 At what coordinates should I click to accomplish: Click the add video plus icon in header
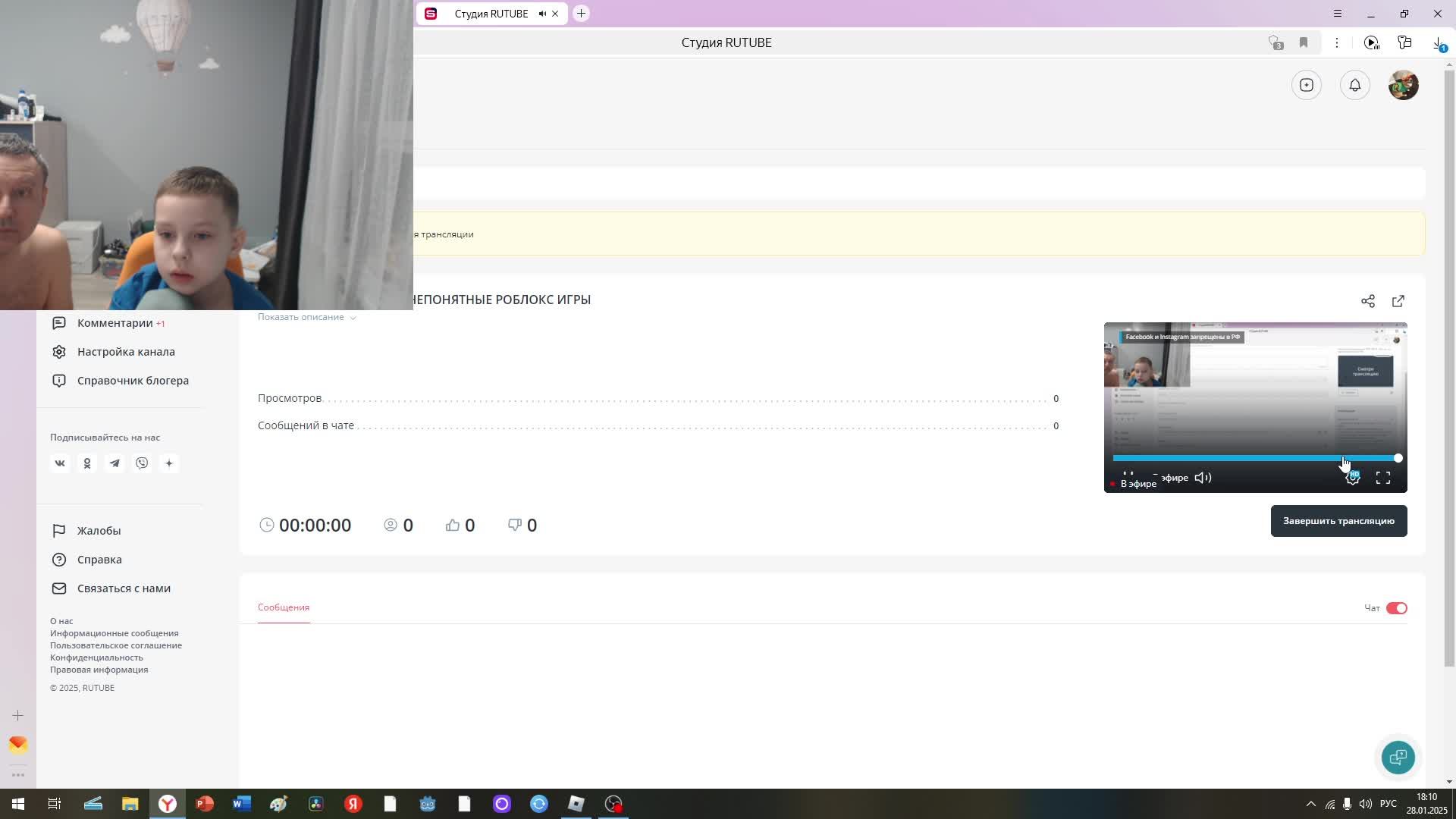coord(1307,85)
